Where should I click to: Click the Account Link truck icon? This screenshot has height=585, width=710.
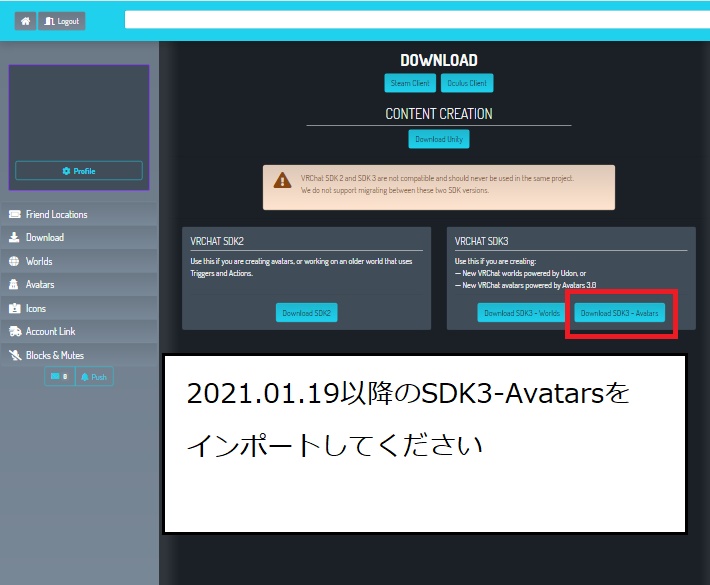pyautogui.click(x=15, y=331)
